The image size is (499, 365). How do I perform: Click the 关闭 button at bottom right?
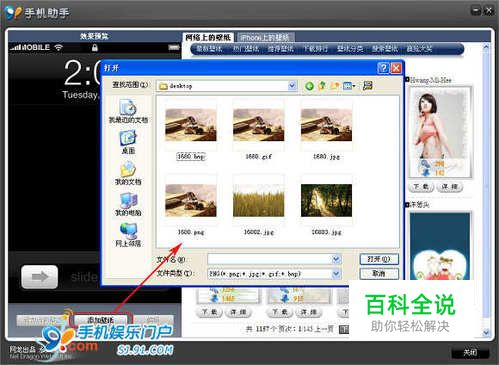click(x=470, y=353)
